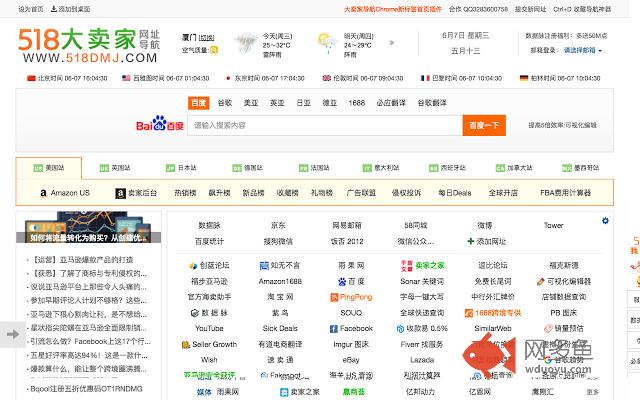Click 切换 city switch link
This screenshot has height=400, width=640.
pos(207,38)
